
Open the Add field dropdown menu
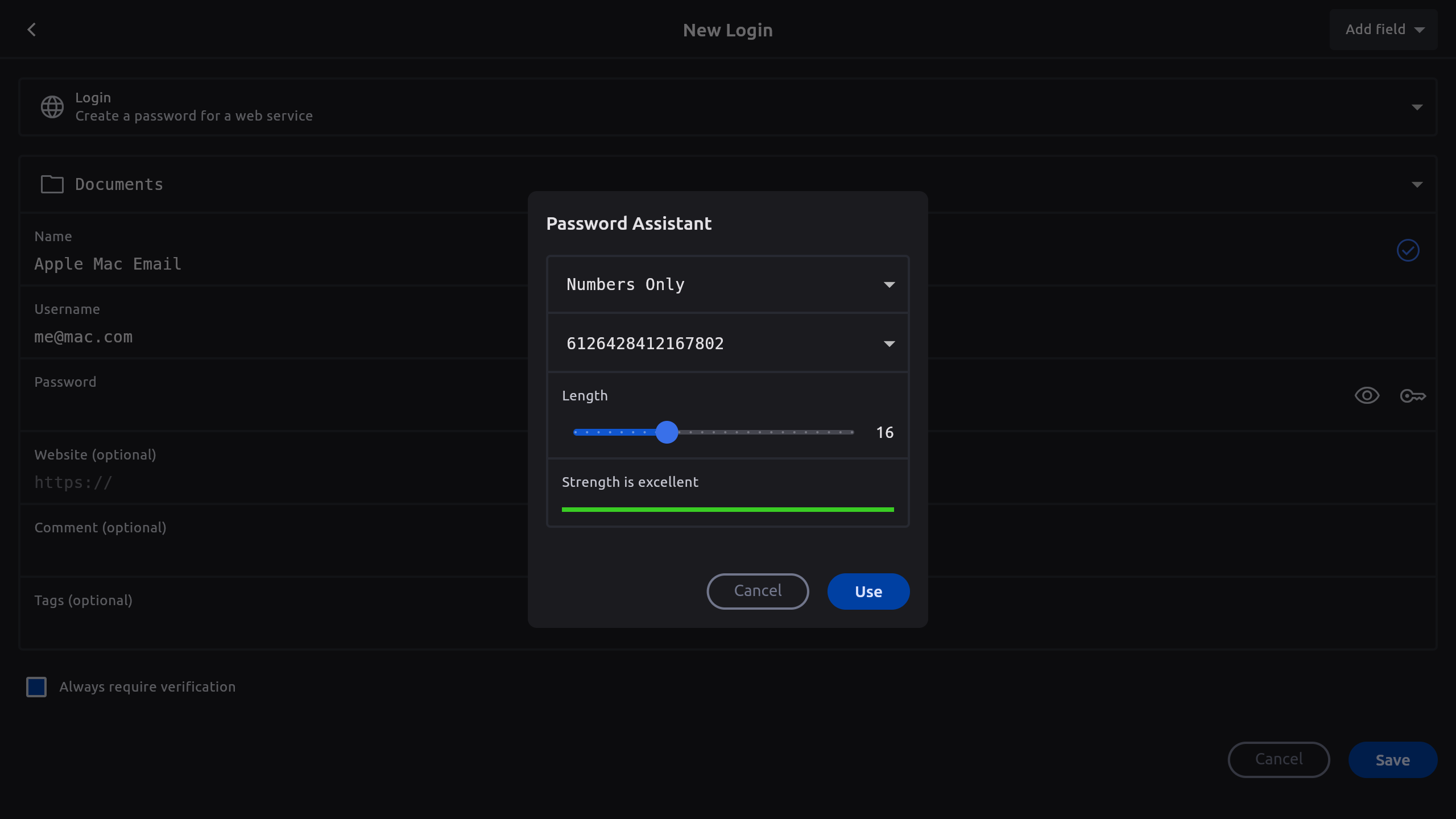[x=1383, y=30]
